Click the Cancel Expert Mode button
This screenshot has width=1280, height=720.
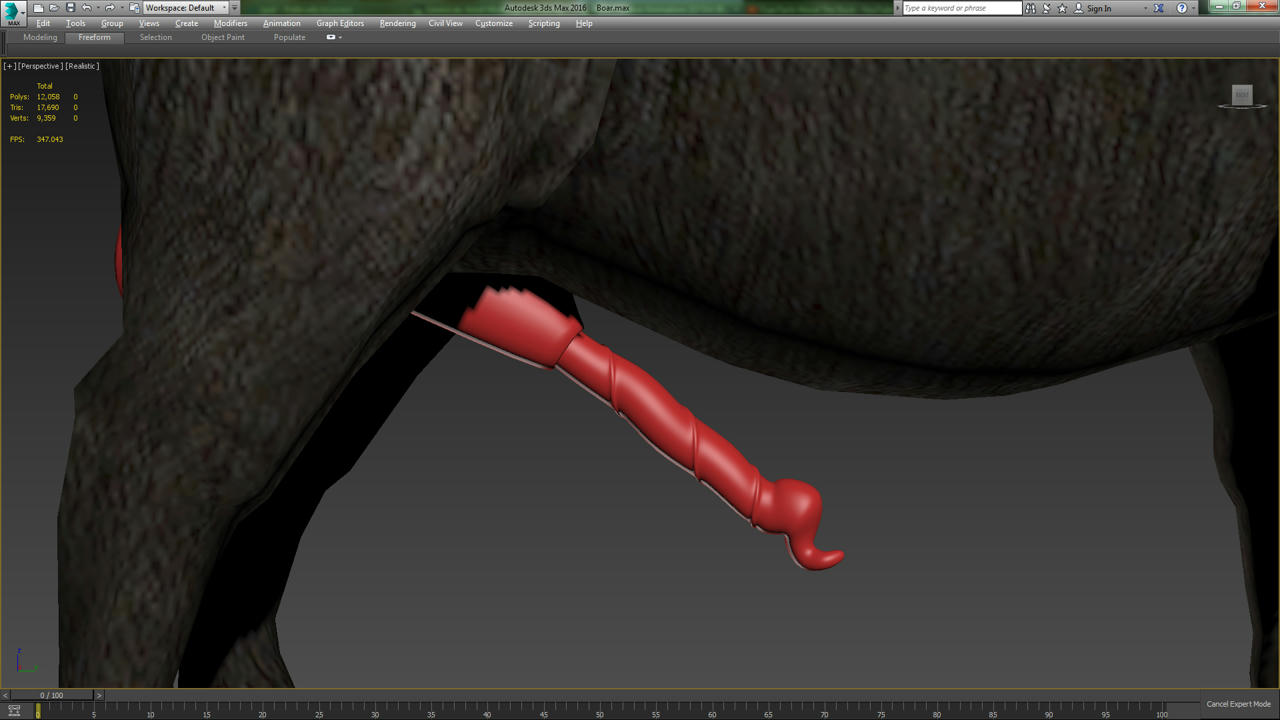point(1238,704)
